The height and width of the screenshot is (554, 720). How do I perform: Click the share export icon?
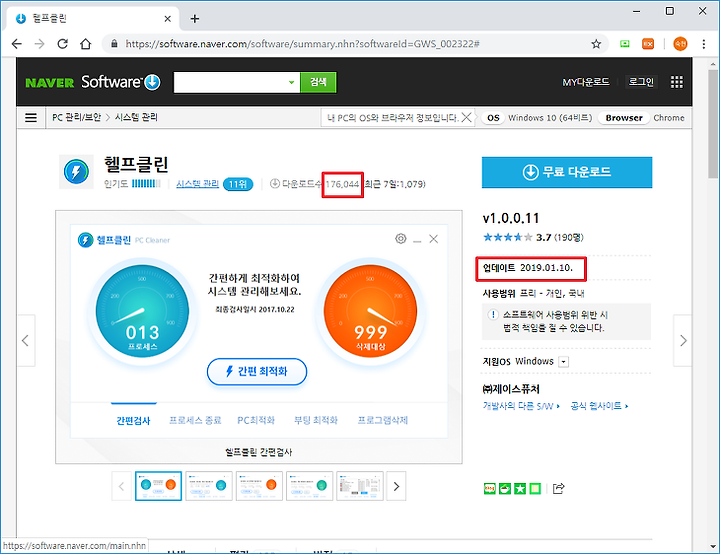(x=558, y=488)
